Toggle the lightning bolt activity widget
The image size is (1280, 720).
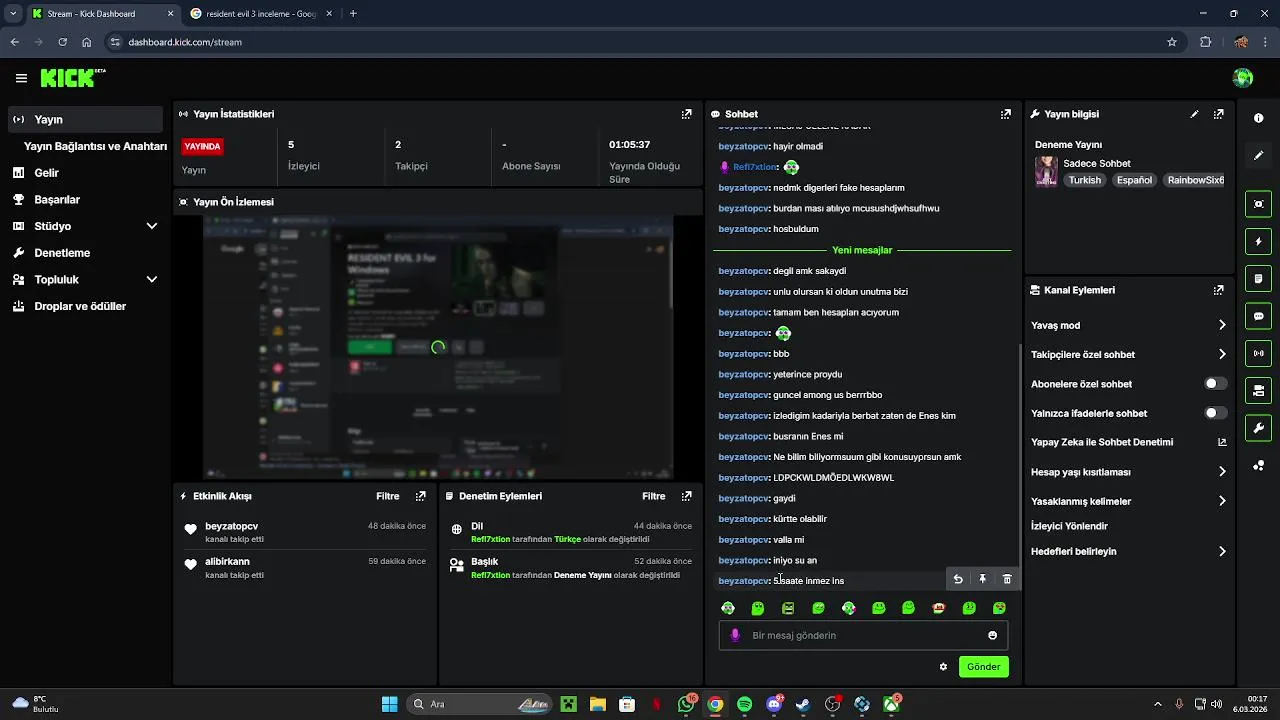click(1258, 241)
